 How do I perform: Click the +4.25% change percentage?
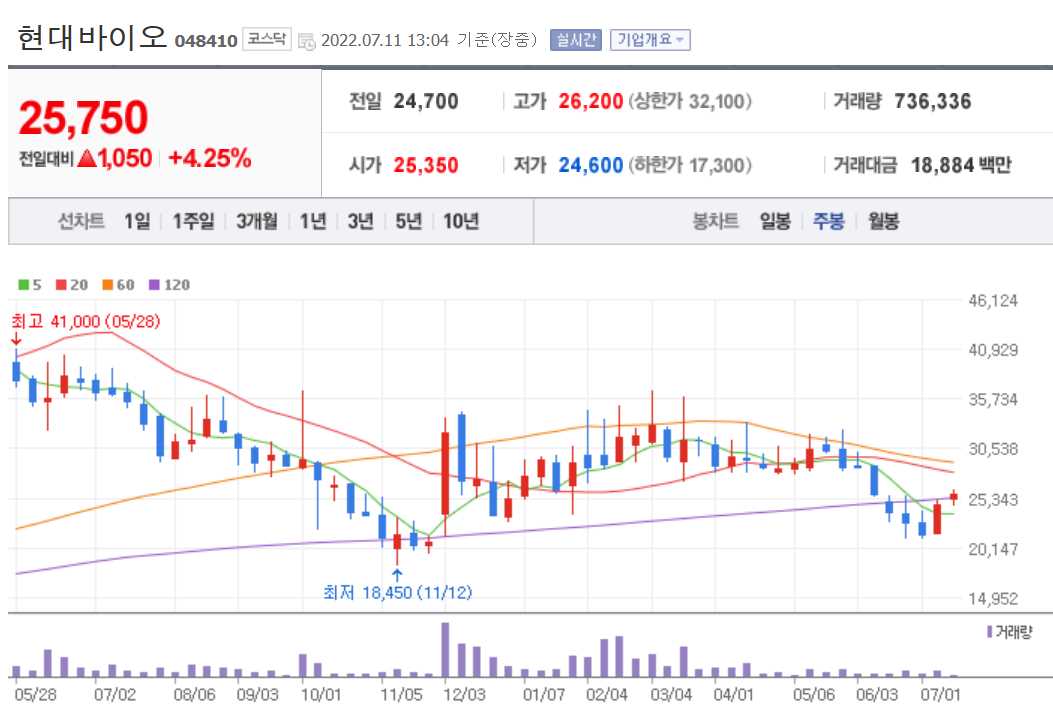pyautogui.click(x=210, y=158)
